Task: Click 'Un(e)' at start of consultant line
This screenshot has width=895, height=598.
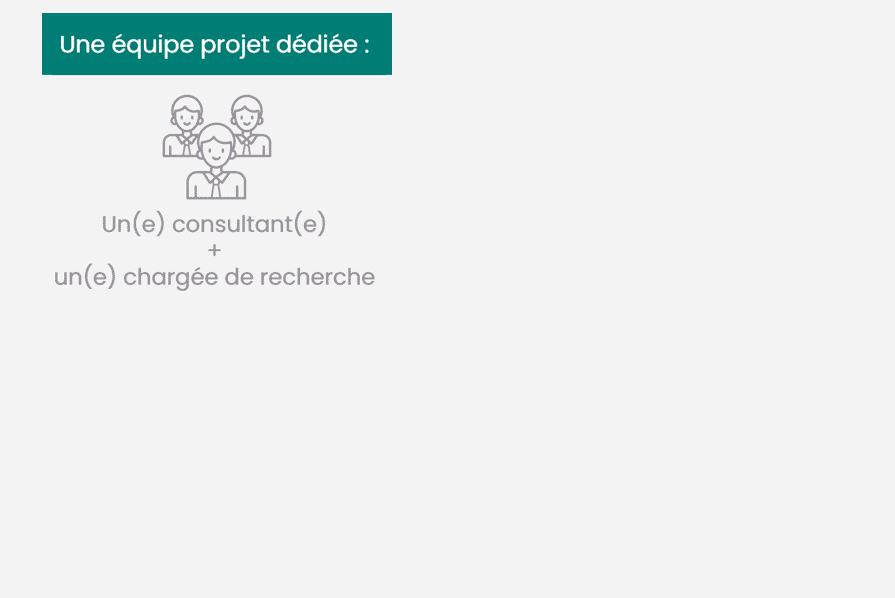Action: click(x=133, y=224)
